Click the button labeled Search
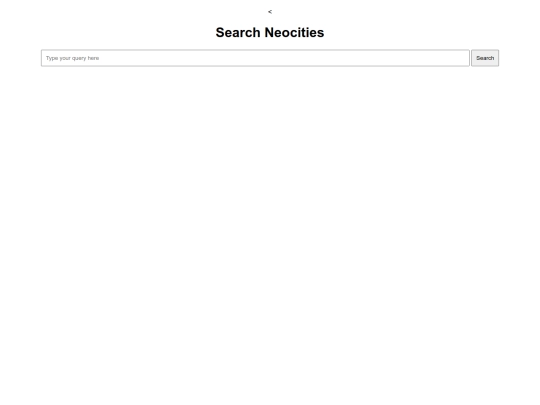This screenshot has width=540, height=405. pos(485,58)
